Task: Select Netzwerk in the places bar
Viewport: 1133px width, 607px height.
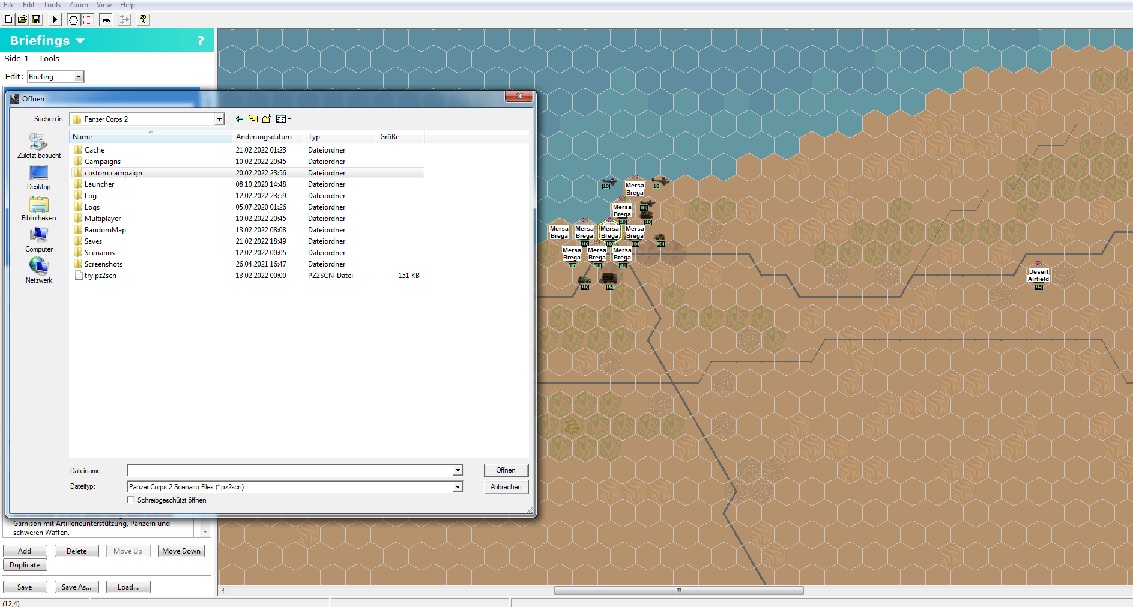Action: pyautogui.click(x=39, y=271)
